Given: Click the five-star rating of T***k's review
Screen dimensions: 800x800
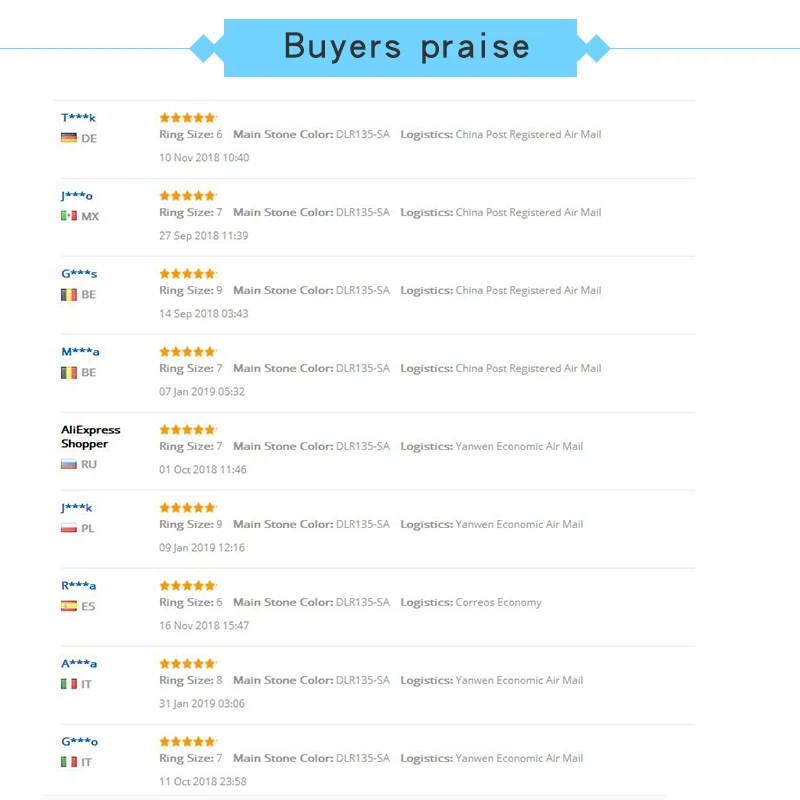Looking at the screenshot, I should (187, 118).
